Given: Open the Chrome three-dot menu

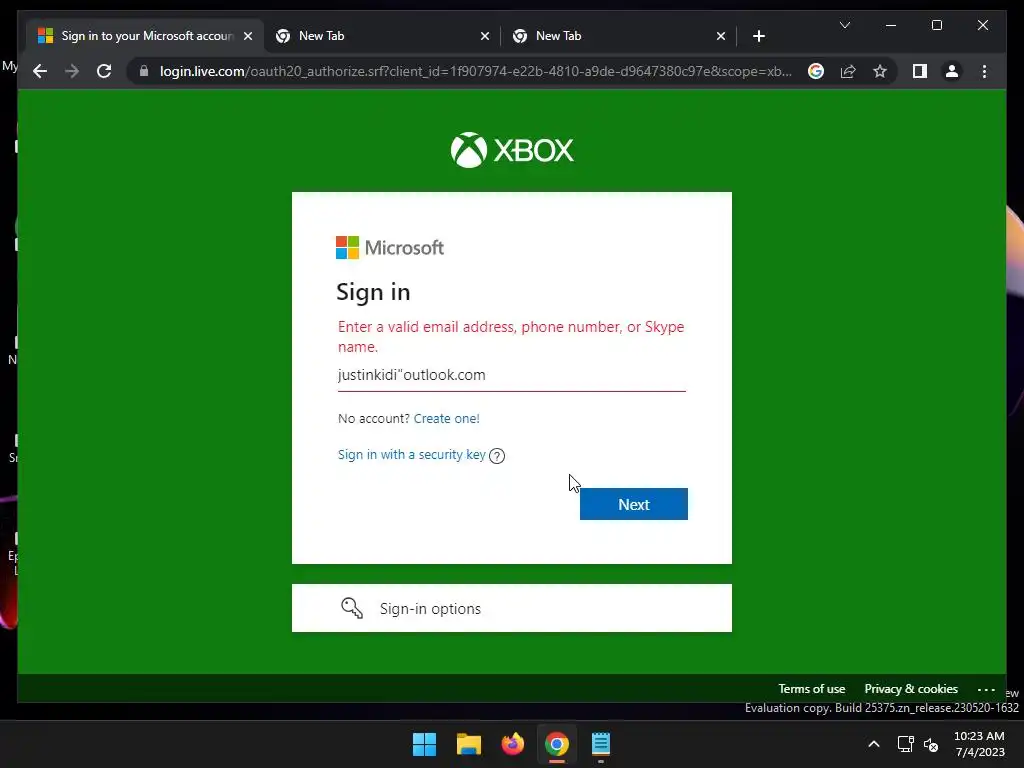Looking at the screenshot, I should [x=984, y=71].
